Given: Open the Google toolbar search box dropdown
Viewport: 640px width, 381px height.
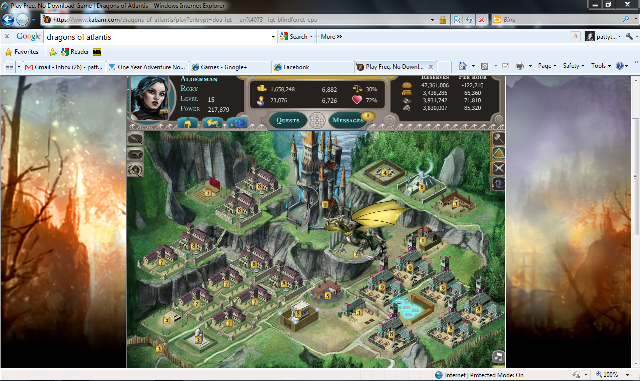Looking at the screenshot, I should [273, 37].
